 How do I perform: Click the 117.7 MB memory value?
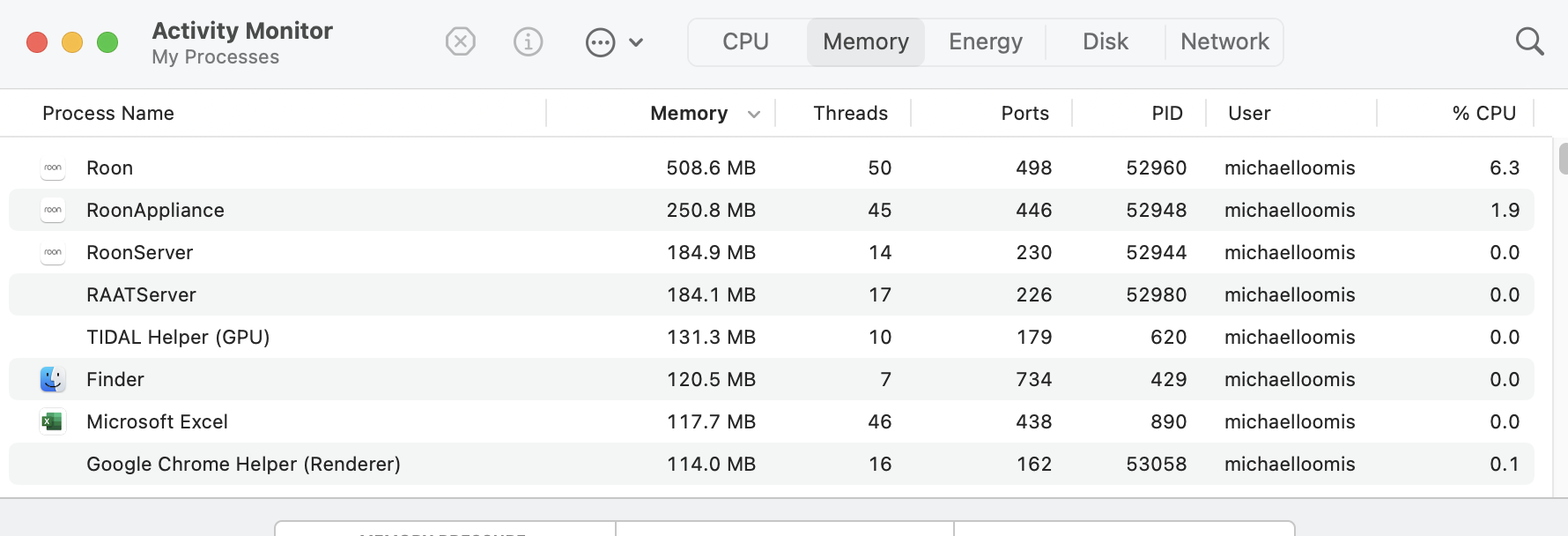[711, 421]
